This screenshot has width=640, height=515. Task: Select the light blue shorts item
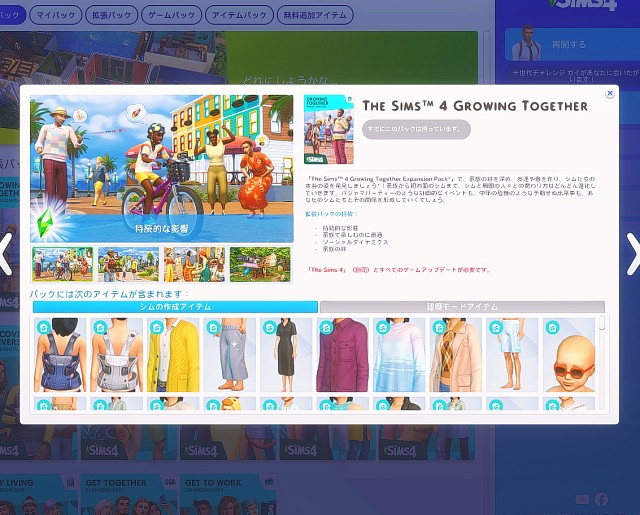point(512,355)
